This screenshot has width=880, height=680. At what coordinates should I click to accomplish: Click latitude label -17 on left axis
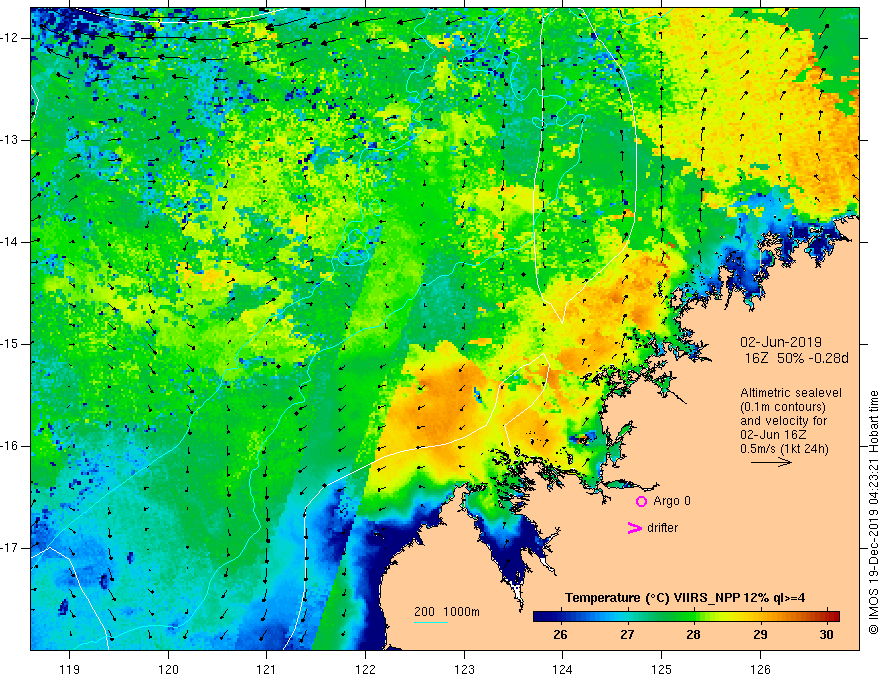click(10, 548)
